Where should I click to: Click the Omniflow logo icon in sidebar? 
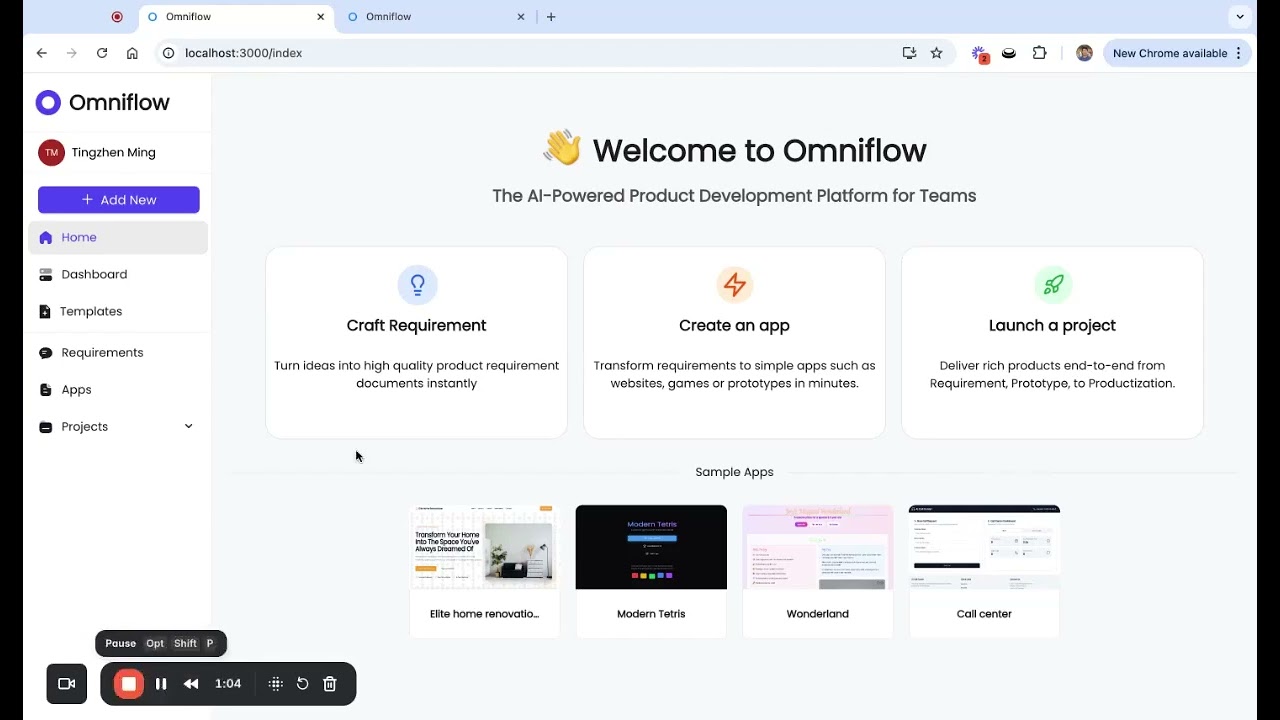[48, 102]
